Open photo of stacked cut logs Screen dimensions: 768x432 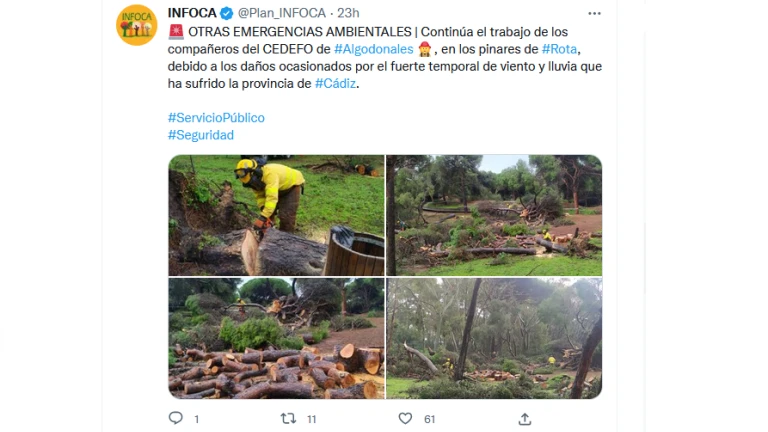[276, 338]
